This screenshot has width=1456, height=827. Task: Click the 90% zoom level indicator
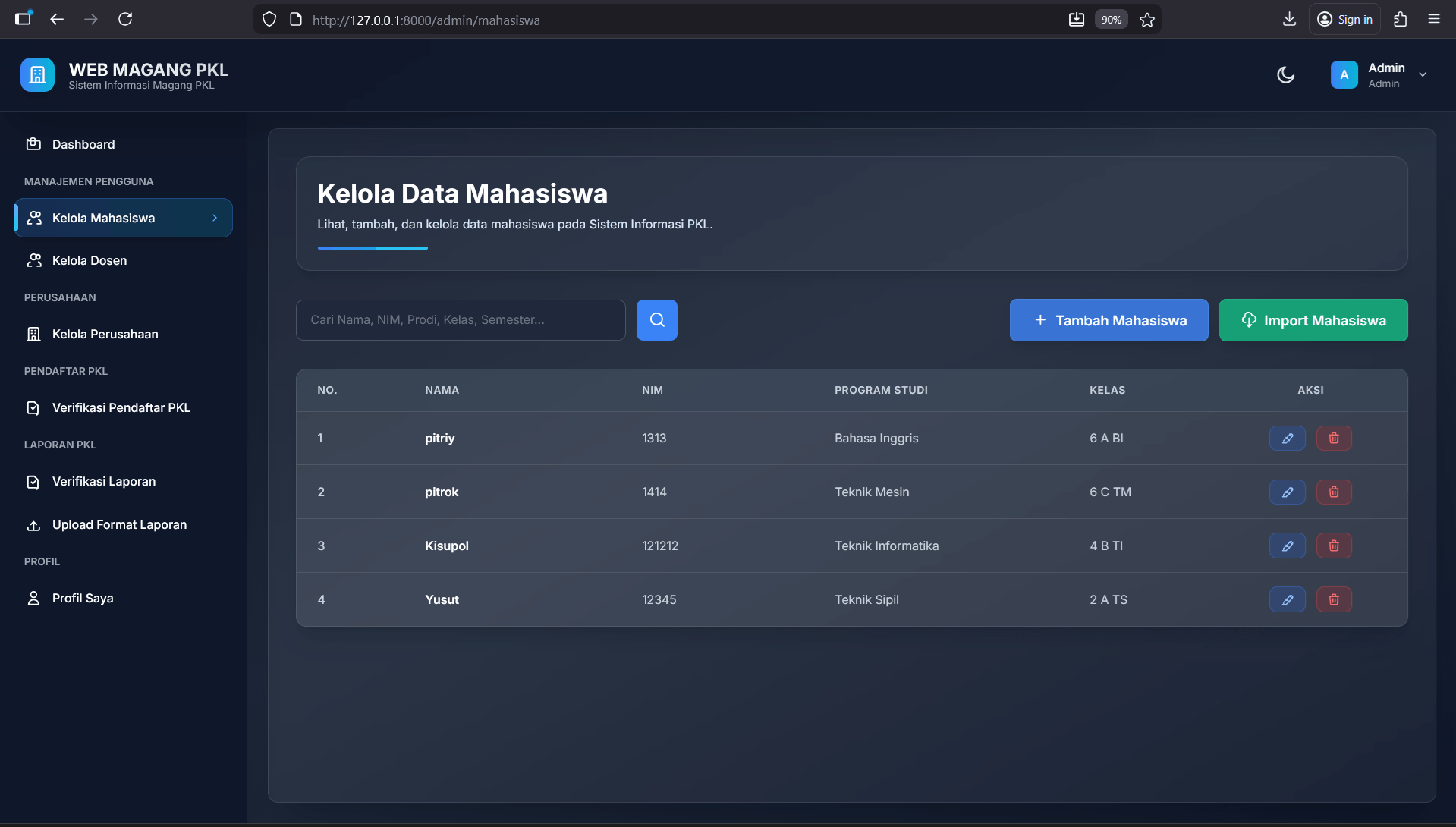click(x=1111, y=20)
